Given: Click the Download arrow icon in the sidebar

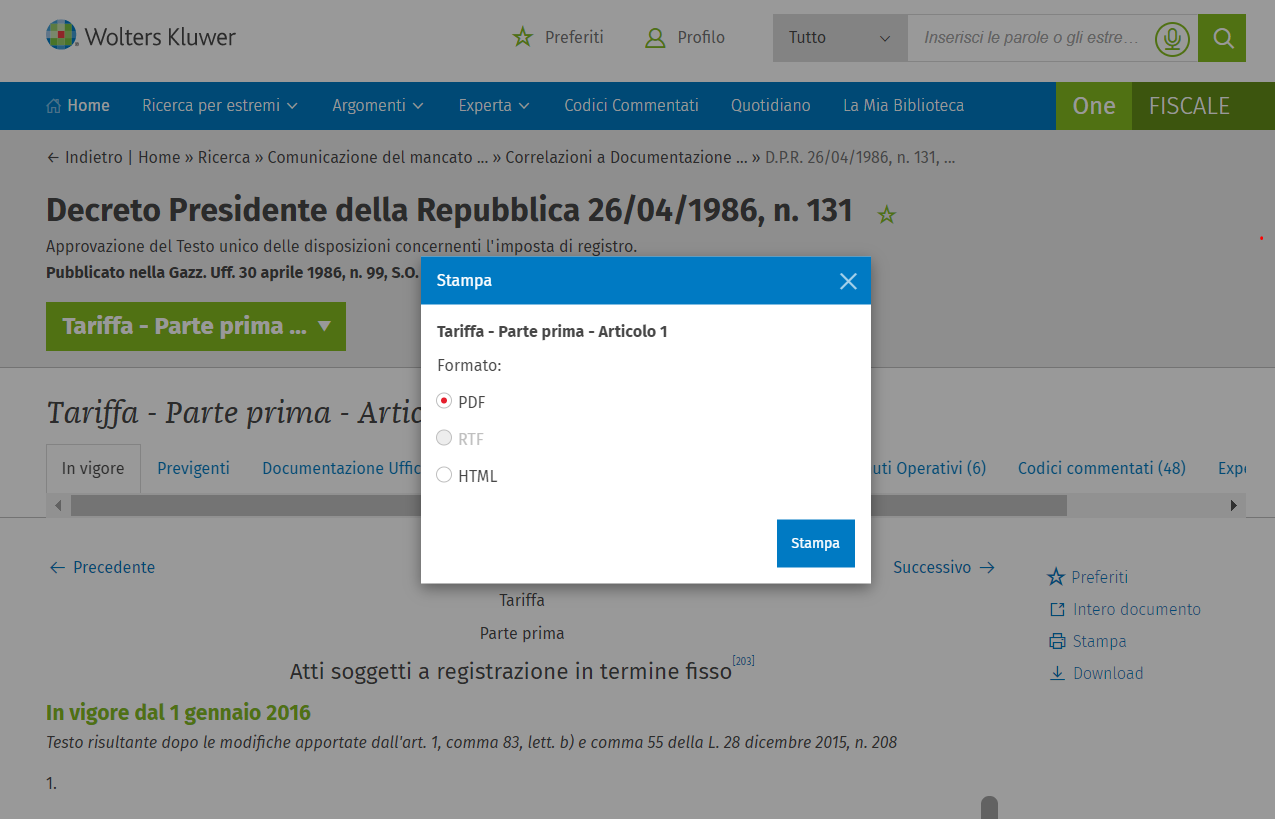Looking at the screenshot, I should click(1057, 674).
